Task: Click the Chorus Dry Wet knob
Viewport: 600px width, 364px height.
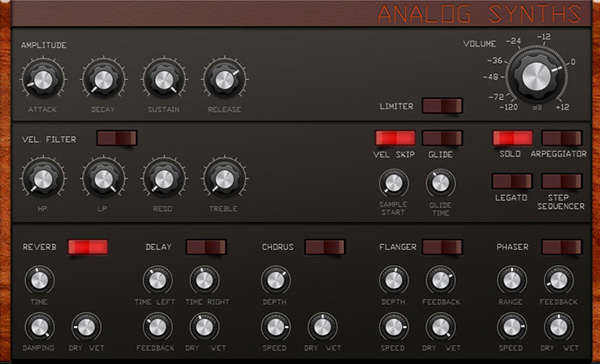Action: pyautogui.click(x=323, y=327)
